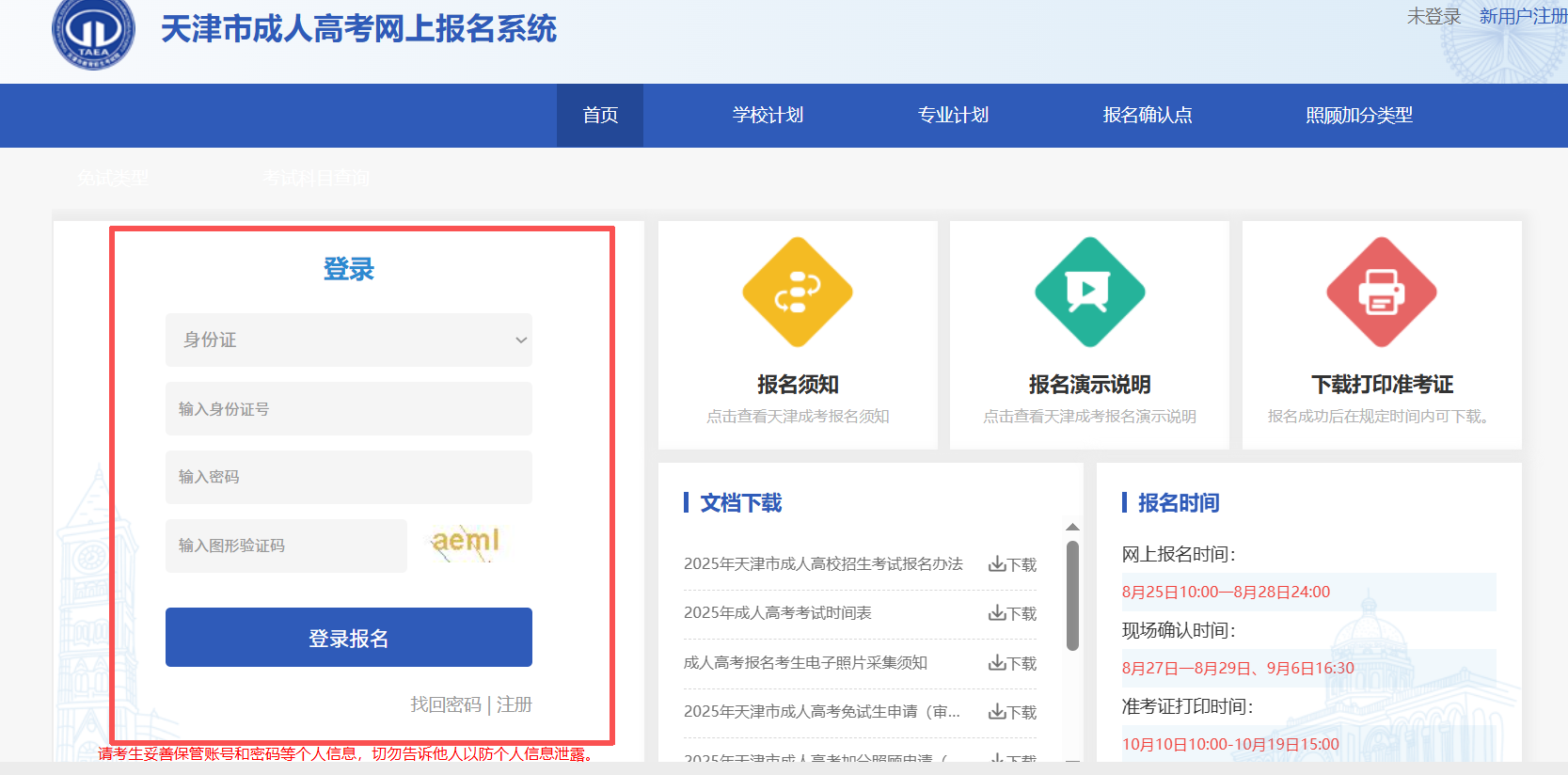Open 照顾加分类型 in the navigation bar
The image size is (1568, 775).
[x=1359, y=115]
